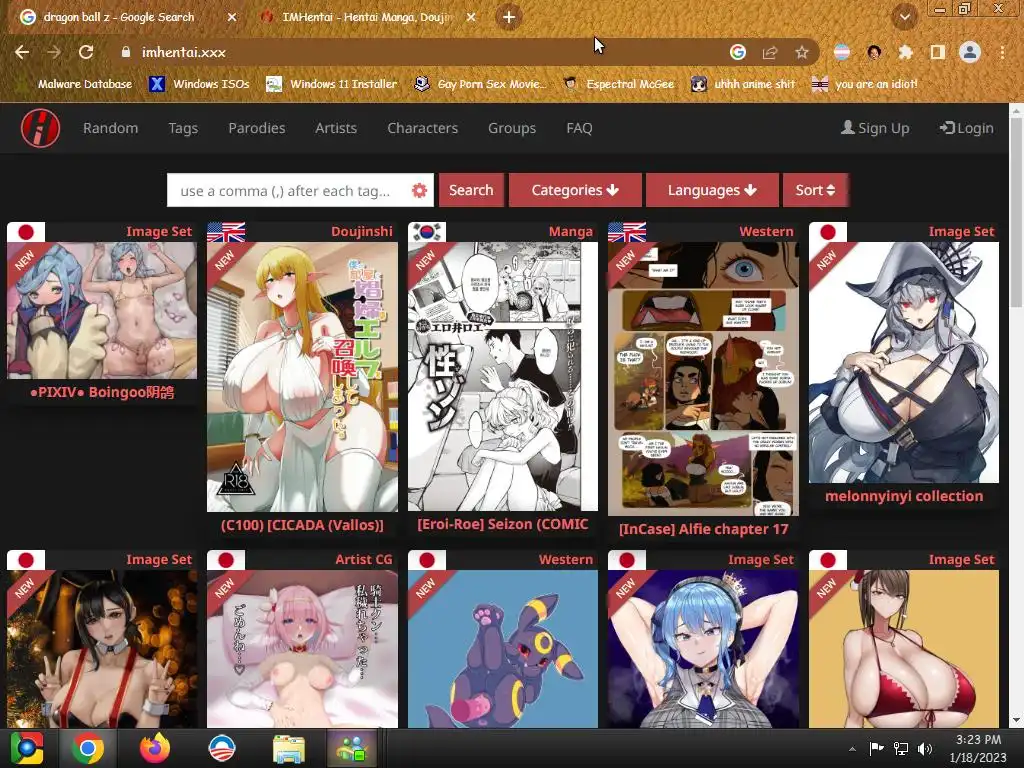Screen dimensions: 1024x768
Task: Click the Artist CG category label
Action: pyautogui.click(x=364, y=560)
